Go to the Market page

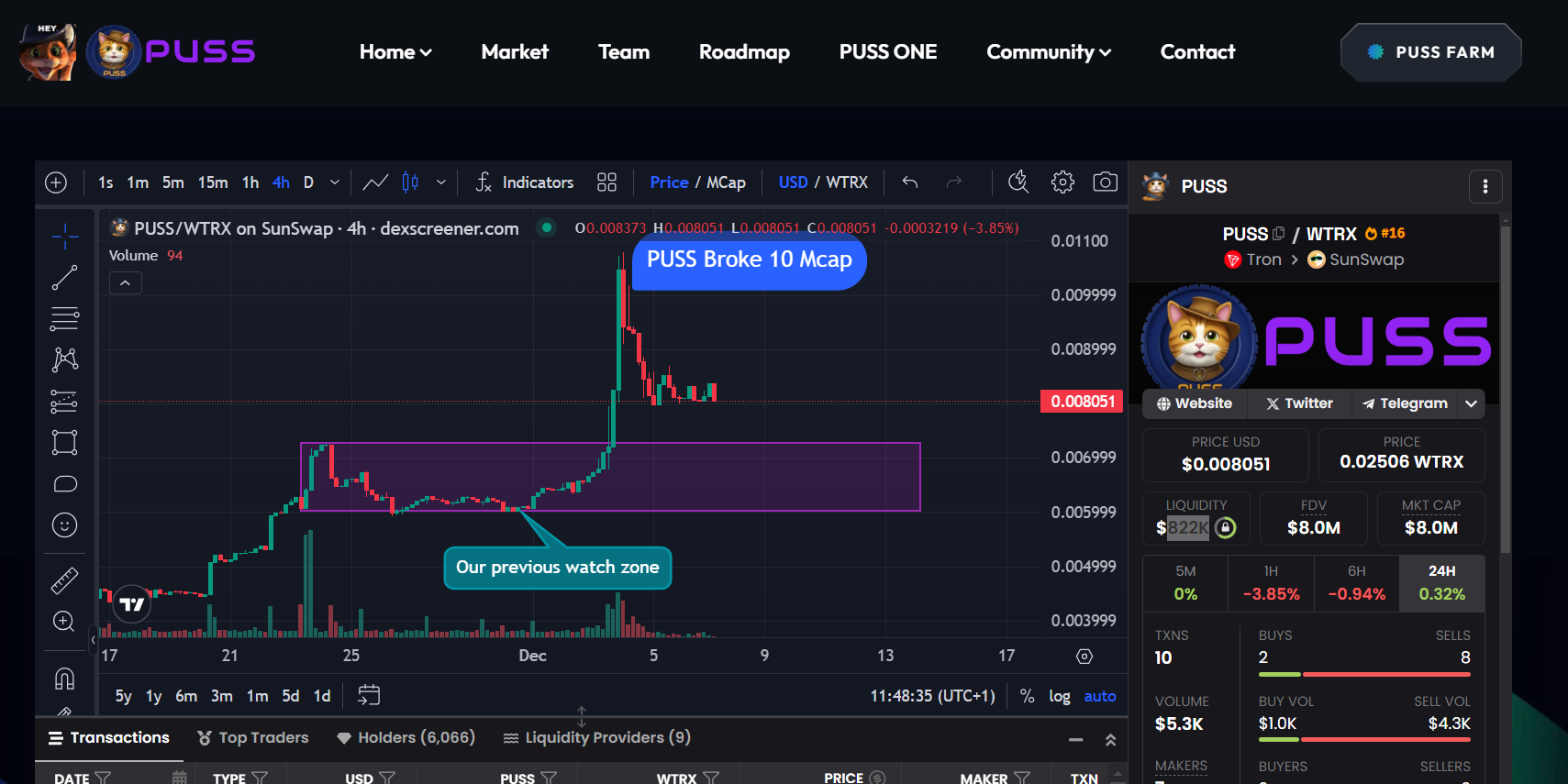515,52
